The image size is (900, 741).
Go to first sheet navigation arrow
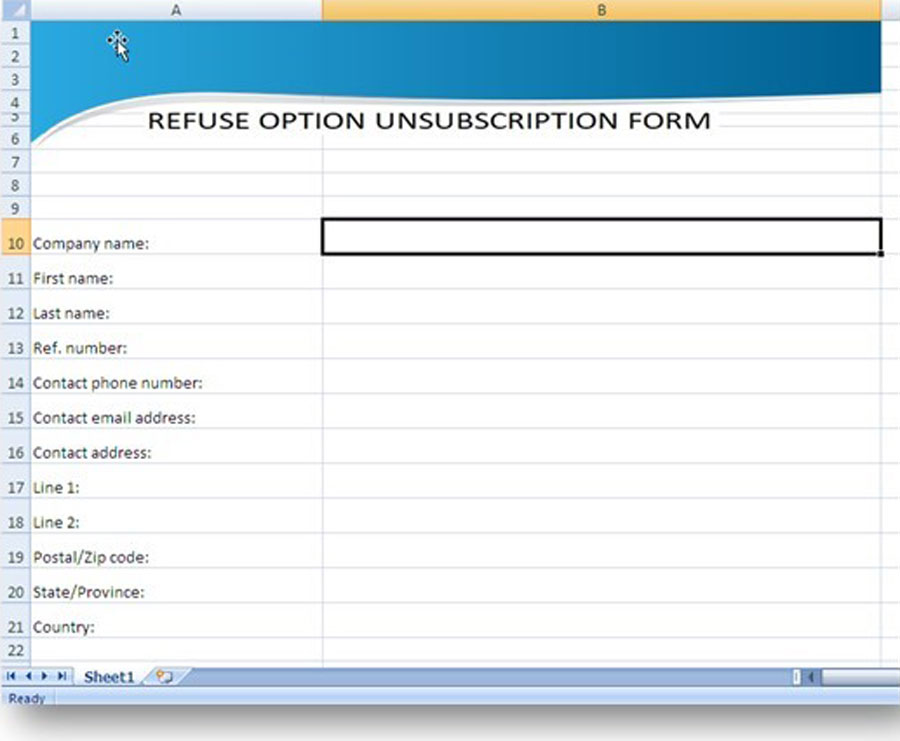10,676
